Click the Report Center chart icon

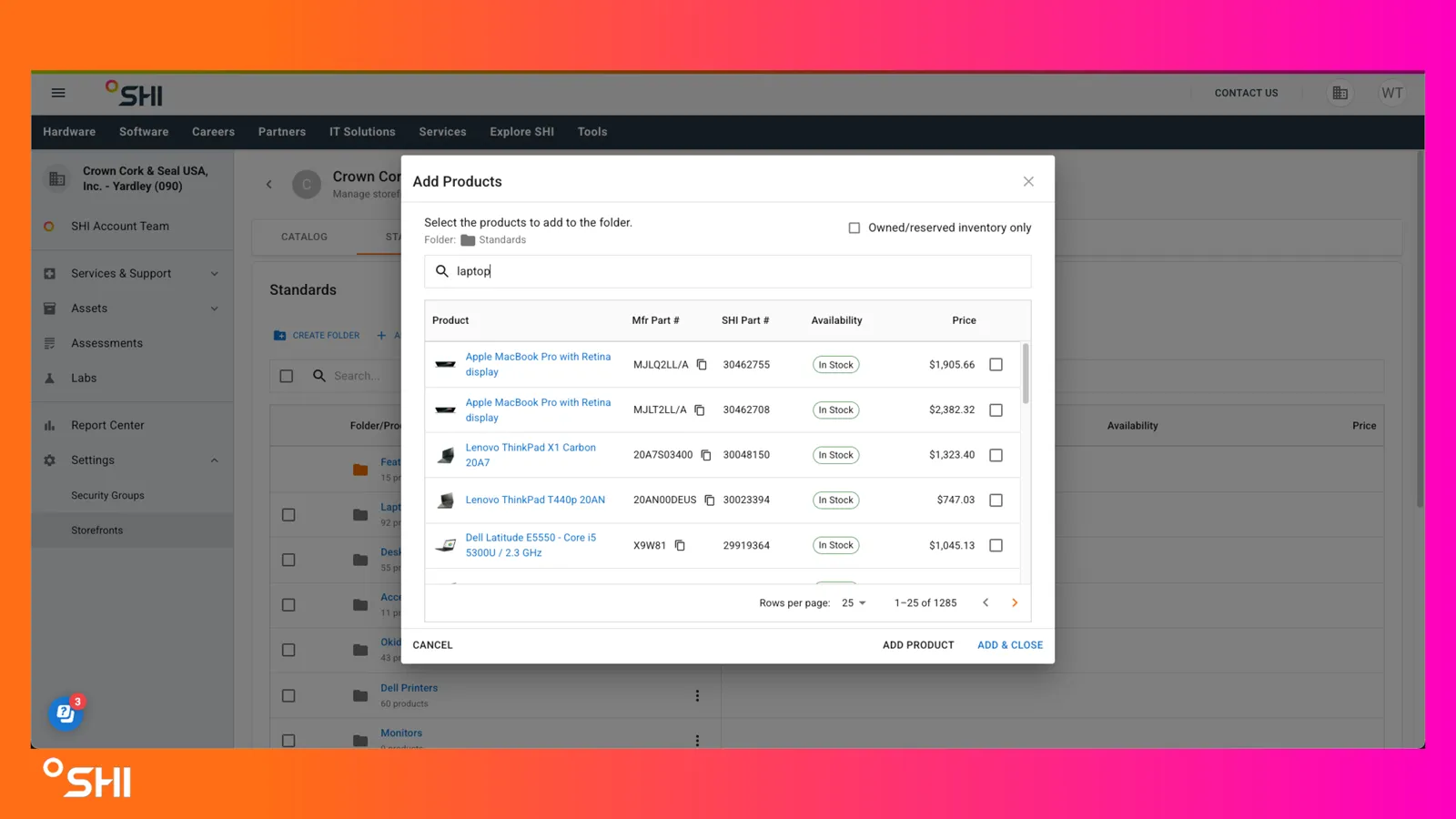click(50, 425)
